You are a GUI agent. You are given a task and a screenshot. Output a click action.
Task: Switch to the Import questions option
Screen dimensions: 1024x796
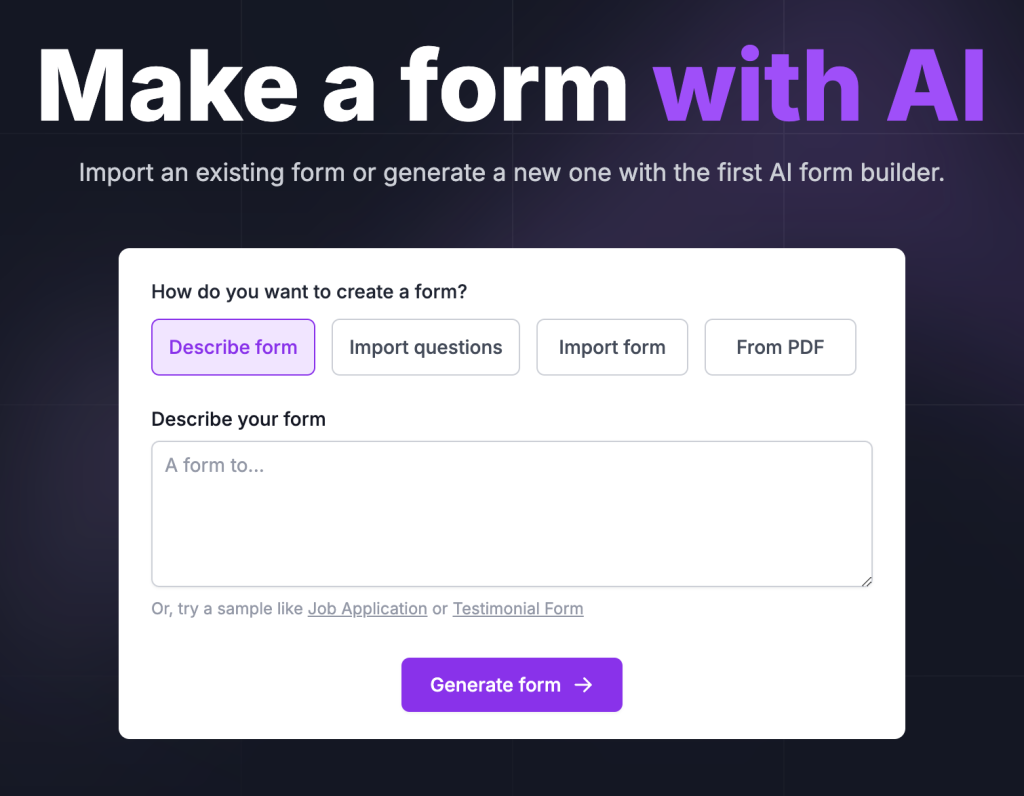coord(425,347)
